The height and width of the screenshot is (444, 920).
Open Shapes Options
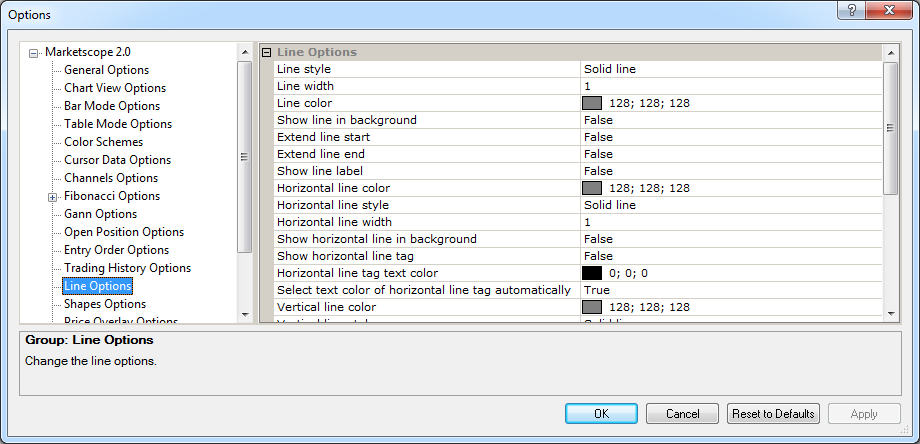[105, 304]
